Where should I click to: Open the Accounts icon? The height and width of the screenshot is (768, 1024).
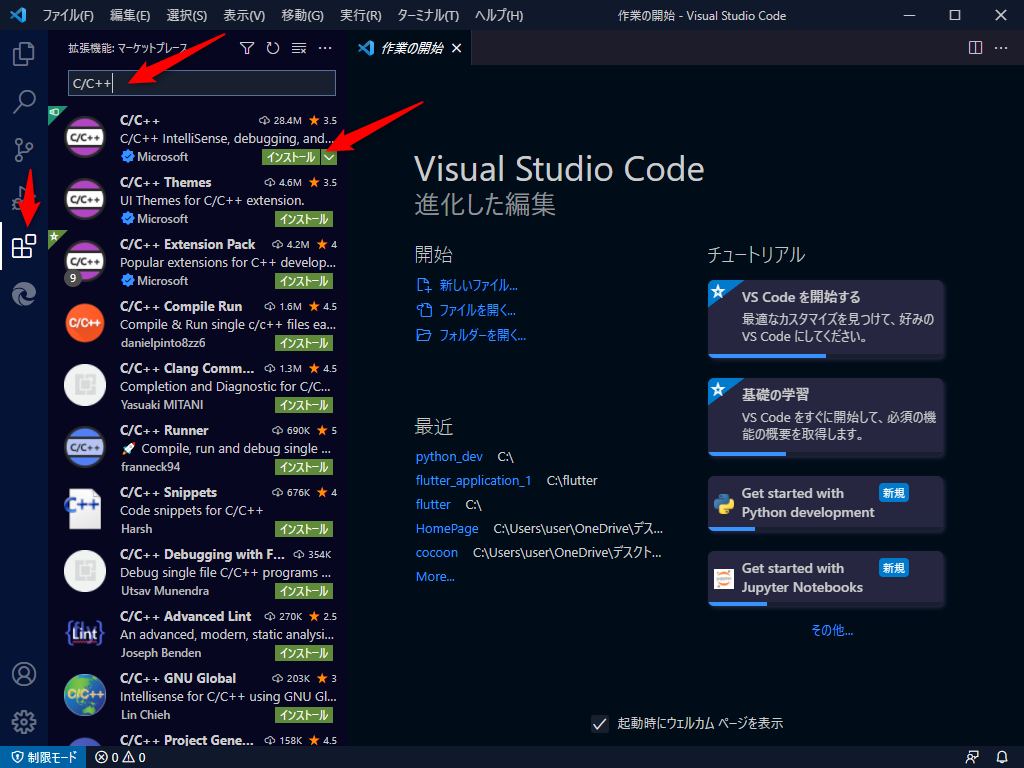point(24,674)
